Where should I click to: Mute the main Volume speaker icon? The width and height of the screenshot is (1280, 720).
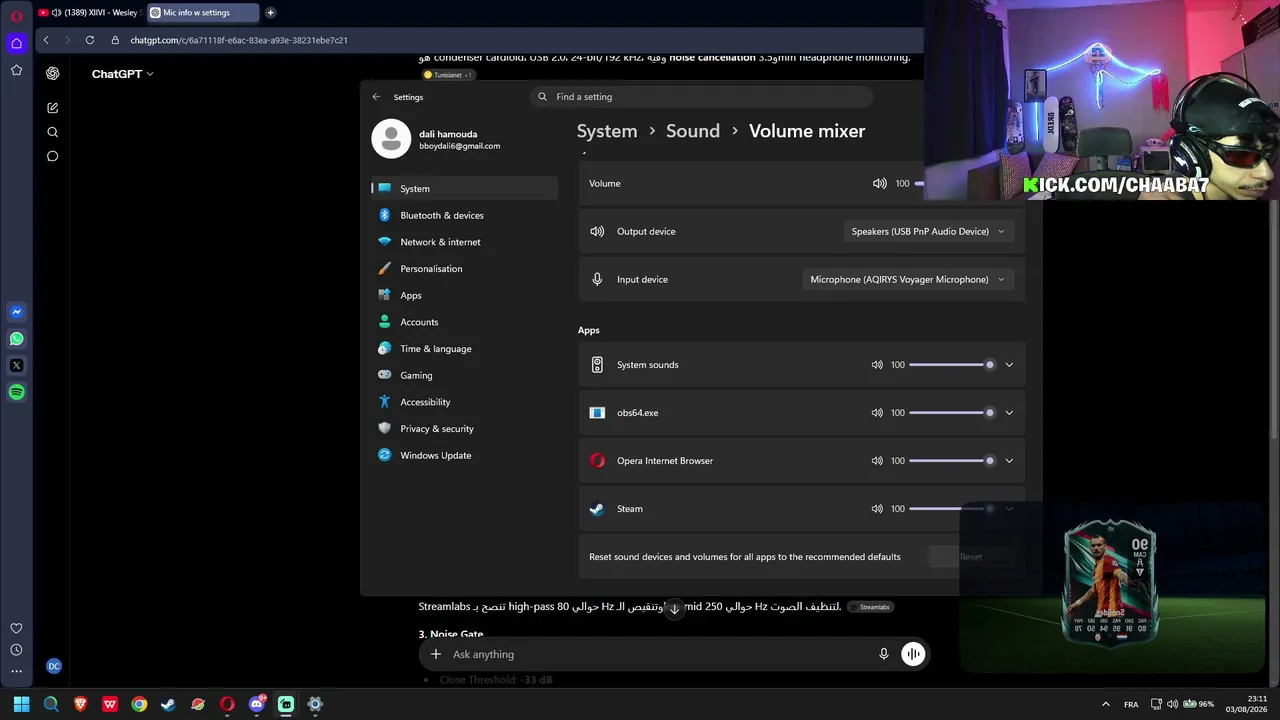[x=879, y=183]
